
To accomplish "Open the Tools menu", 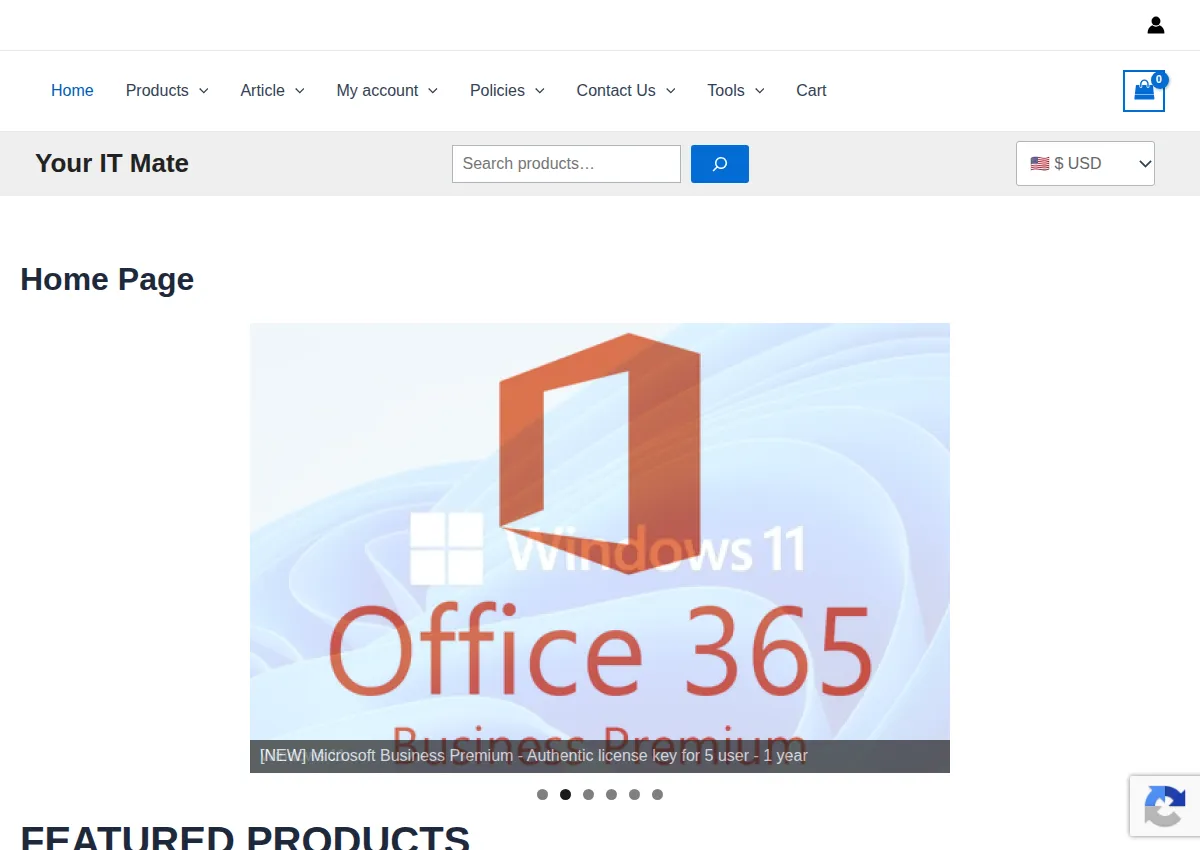I will (x=726, y=91).
